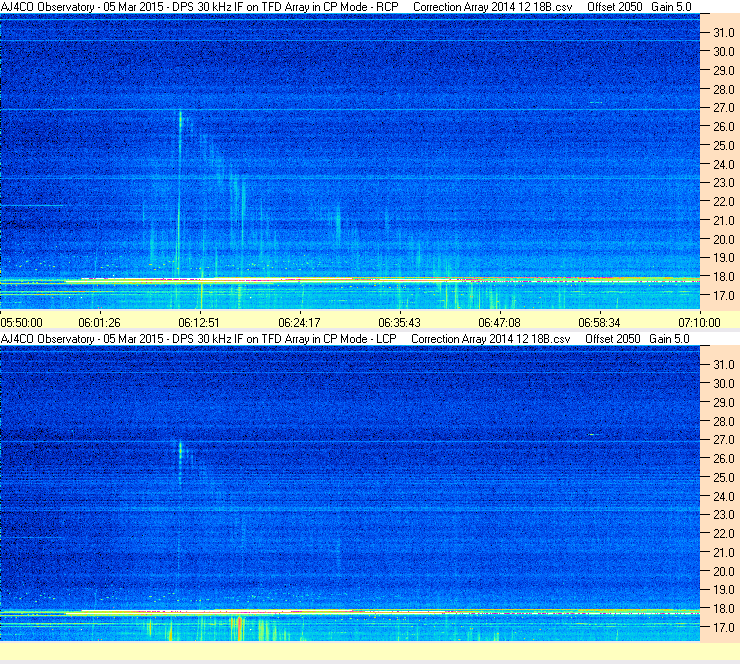
Task: Select the 05:50:00 time axis label
Action: coord(21,323)
